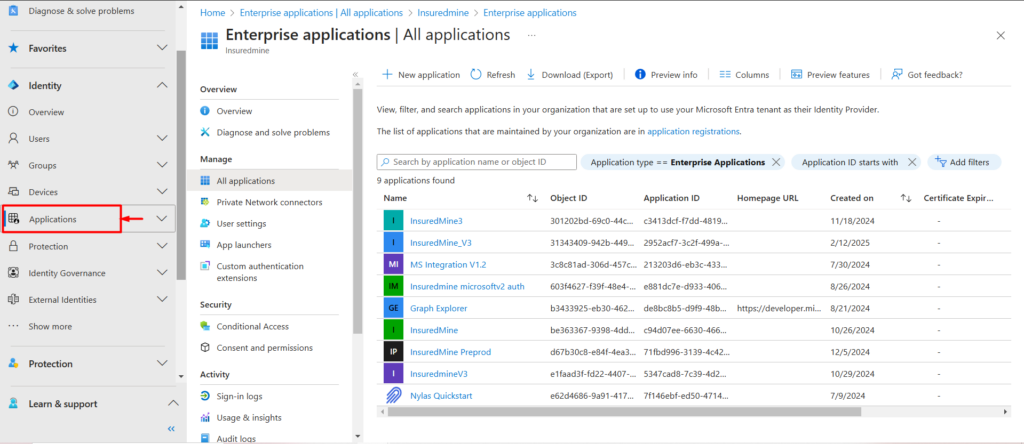Click the Refresh toolbar button
Image resolution: width=1024 pixels, height=444 pixels.
(x=492, y=75)
